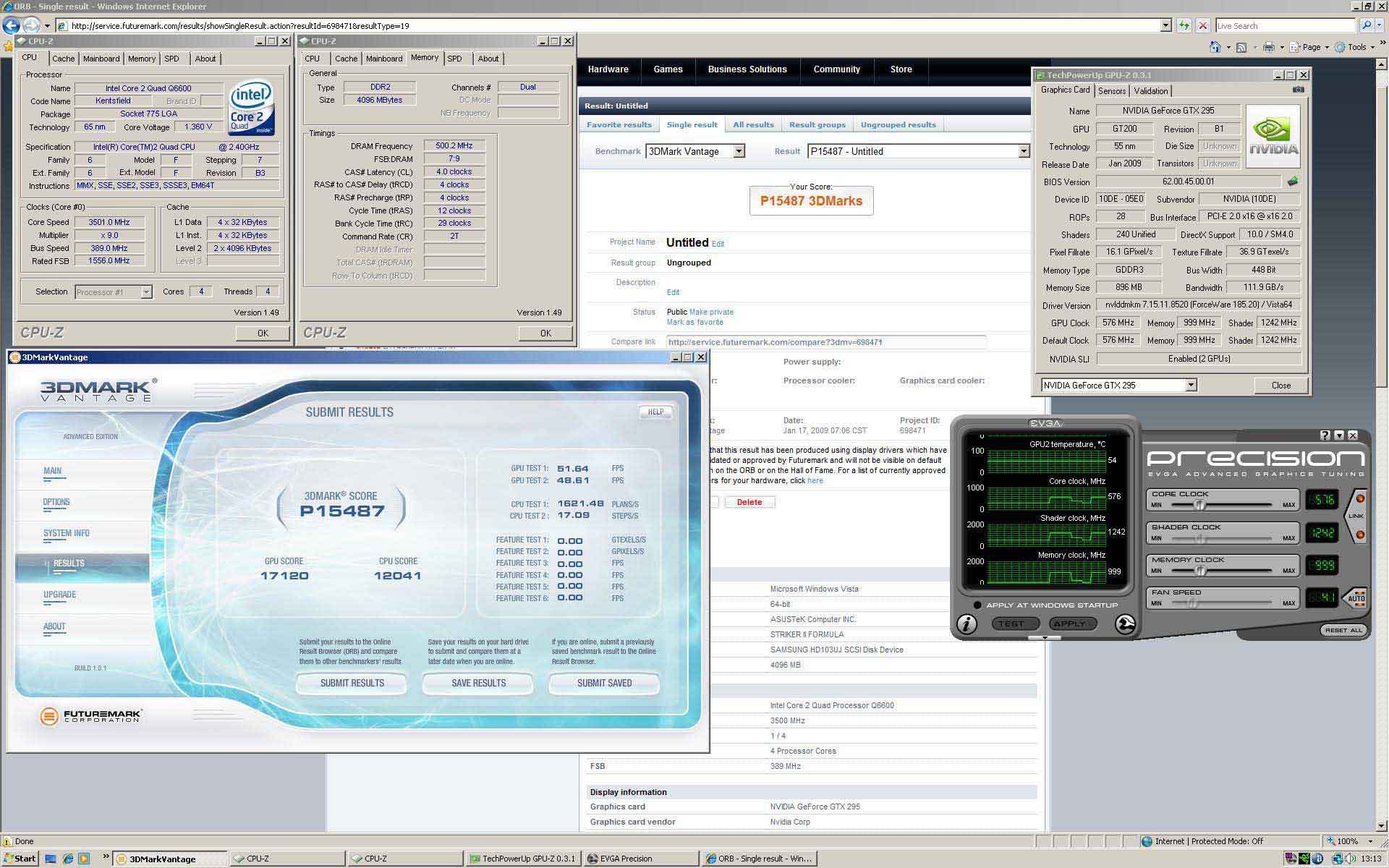The image size is (1389, 868).
Task: Click the network tray icon
Action: coord(1336,859)
